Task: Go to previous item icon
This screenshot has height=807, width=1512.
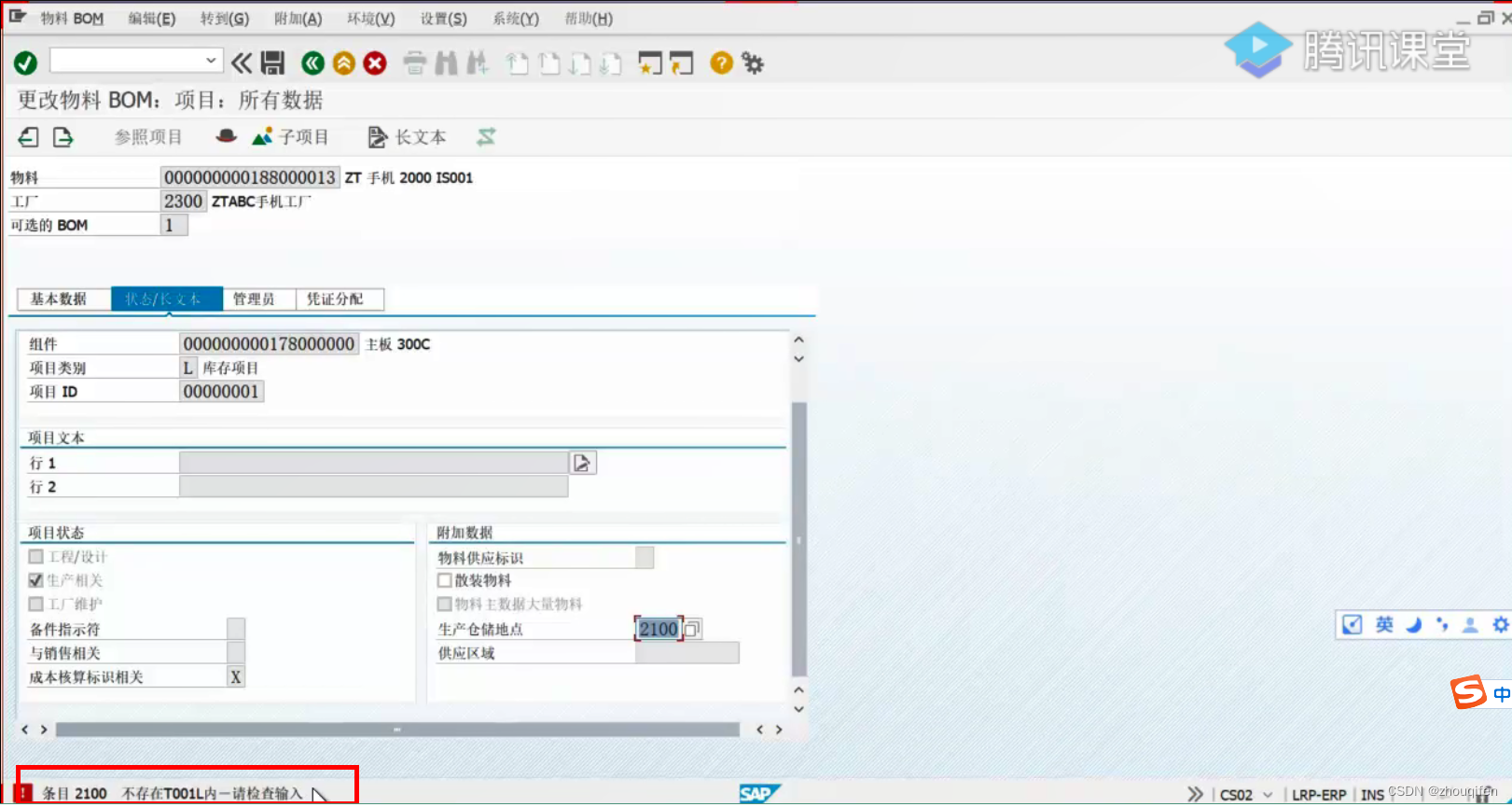Action: (29, 137)
